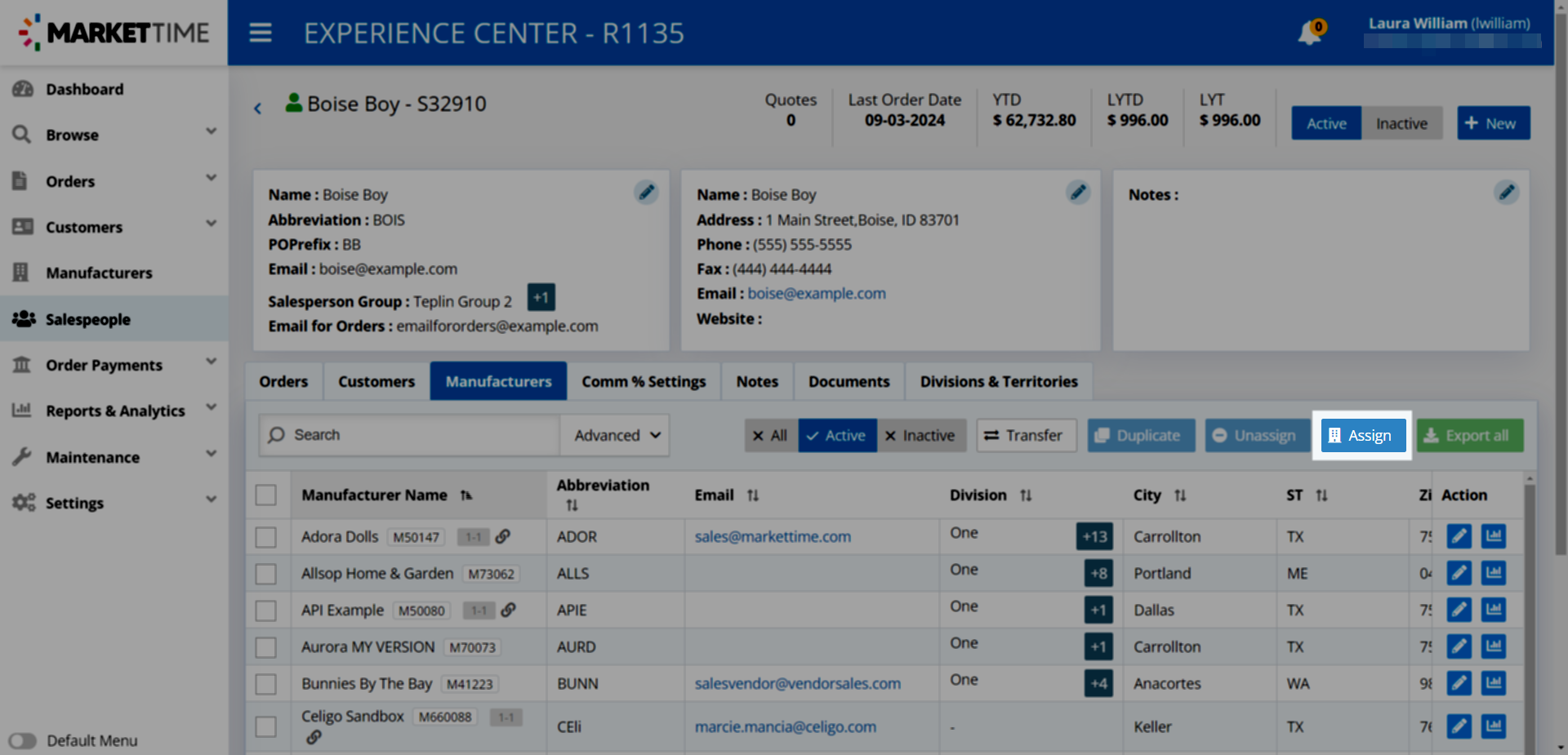1568x755 pixels.
Task: Click the link icon beside API Example
Action: (x=508, y=610)
